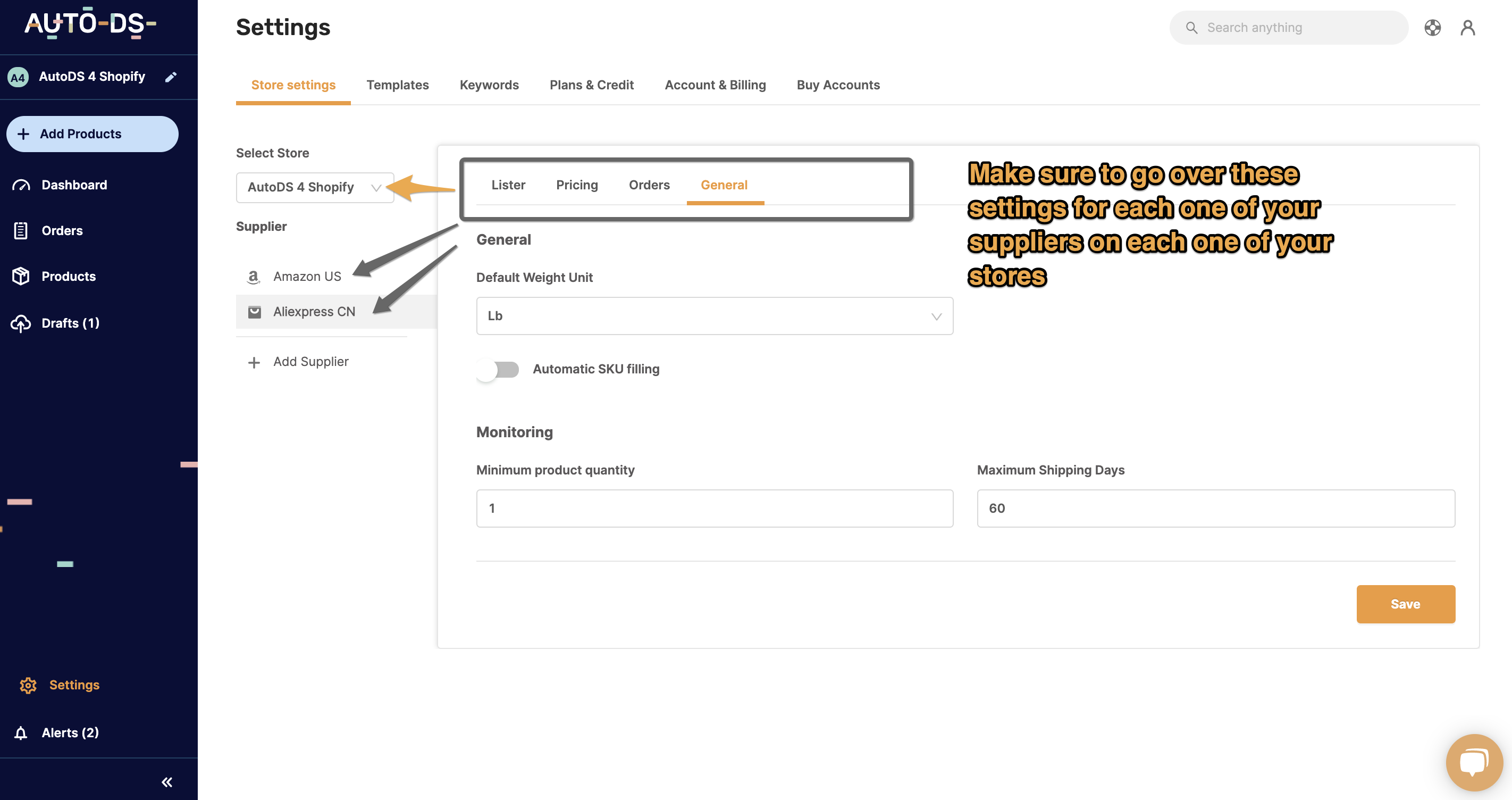1512x800 pixels.
Task: Click the A4 store avatar badge
Action: point(18,77)
